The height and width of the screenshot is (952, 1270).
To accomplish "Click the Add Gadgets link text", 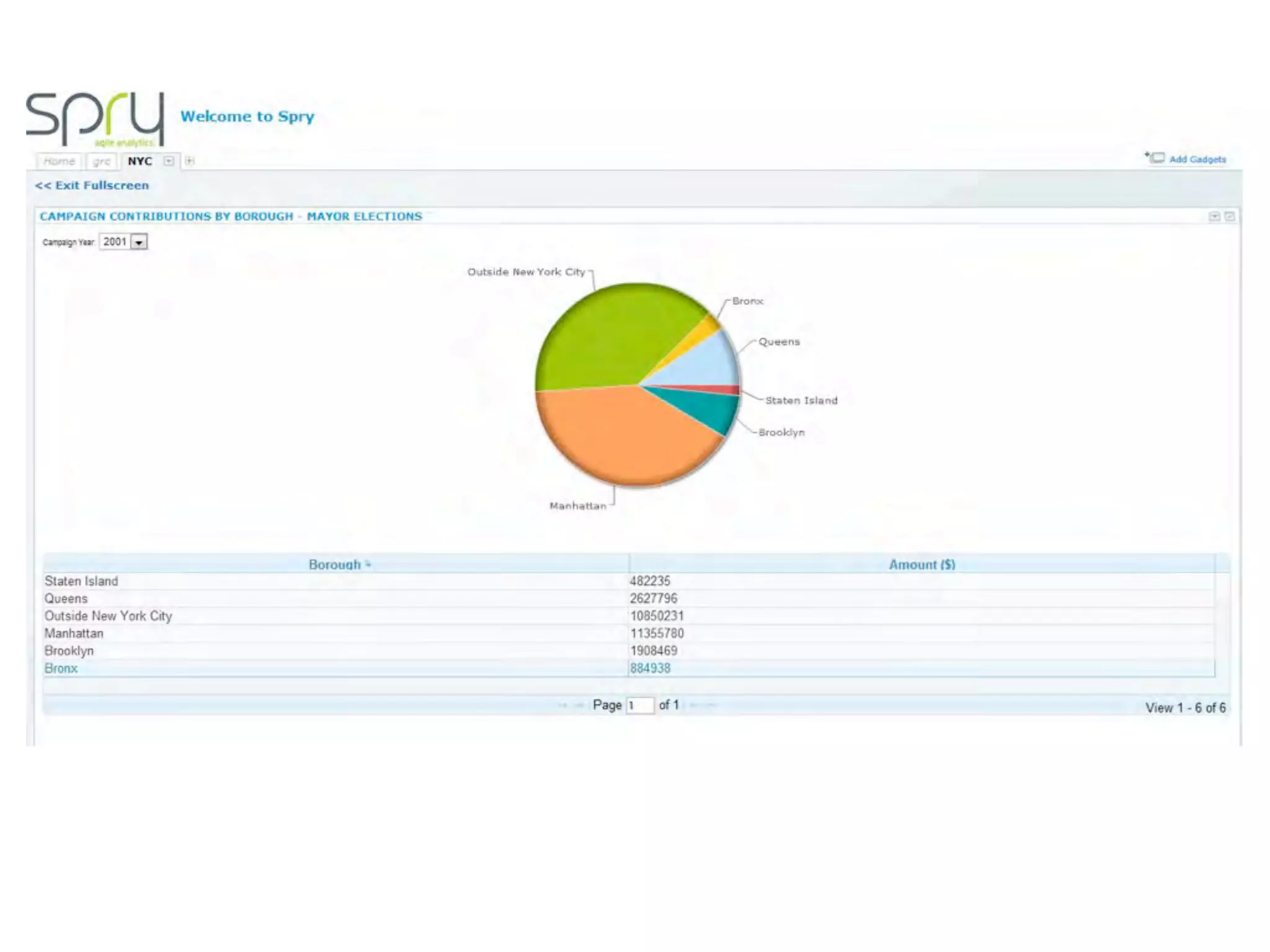I will point(1197,159).
